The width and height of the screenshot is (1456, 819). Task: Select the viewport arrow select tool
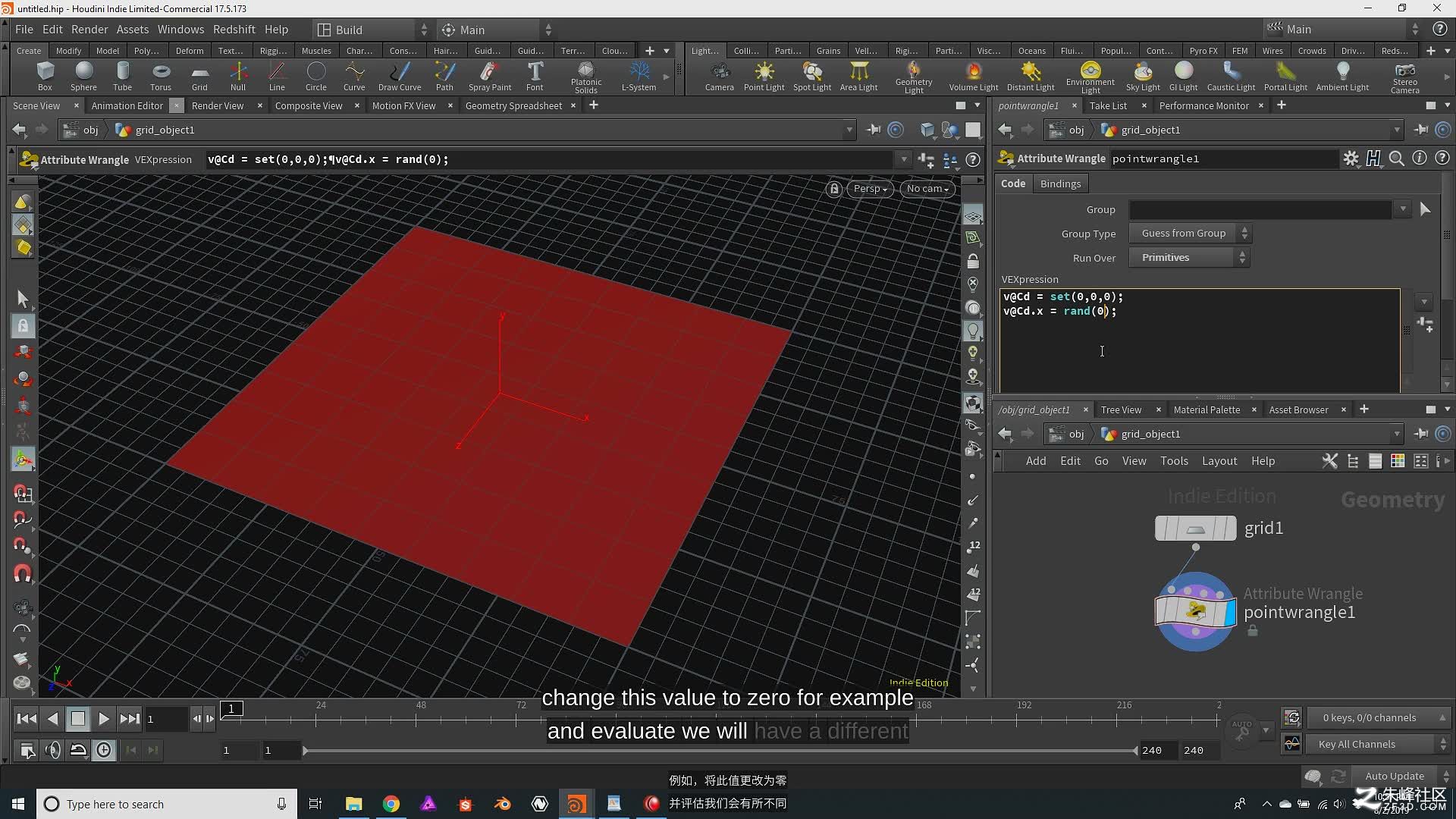coord(23,299)
